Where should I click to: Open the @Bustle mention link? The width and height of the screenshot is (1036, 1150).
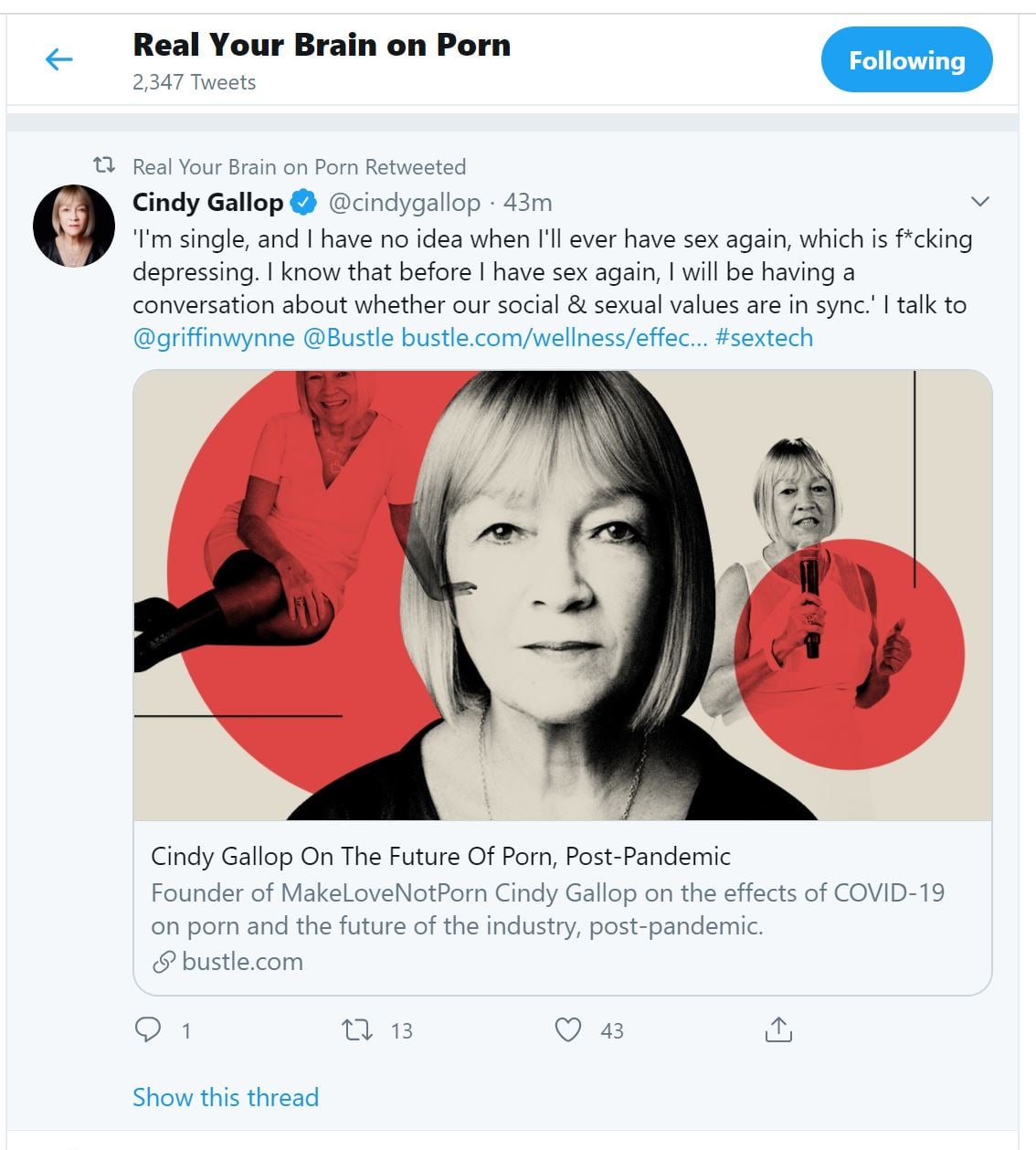(x=348, y=338)
